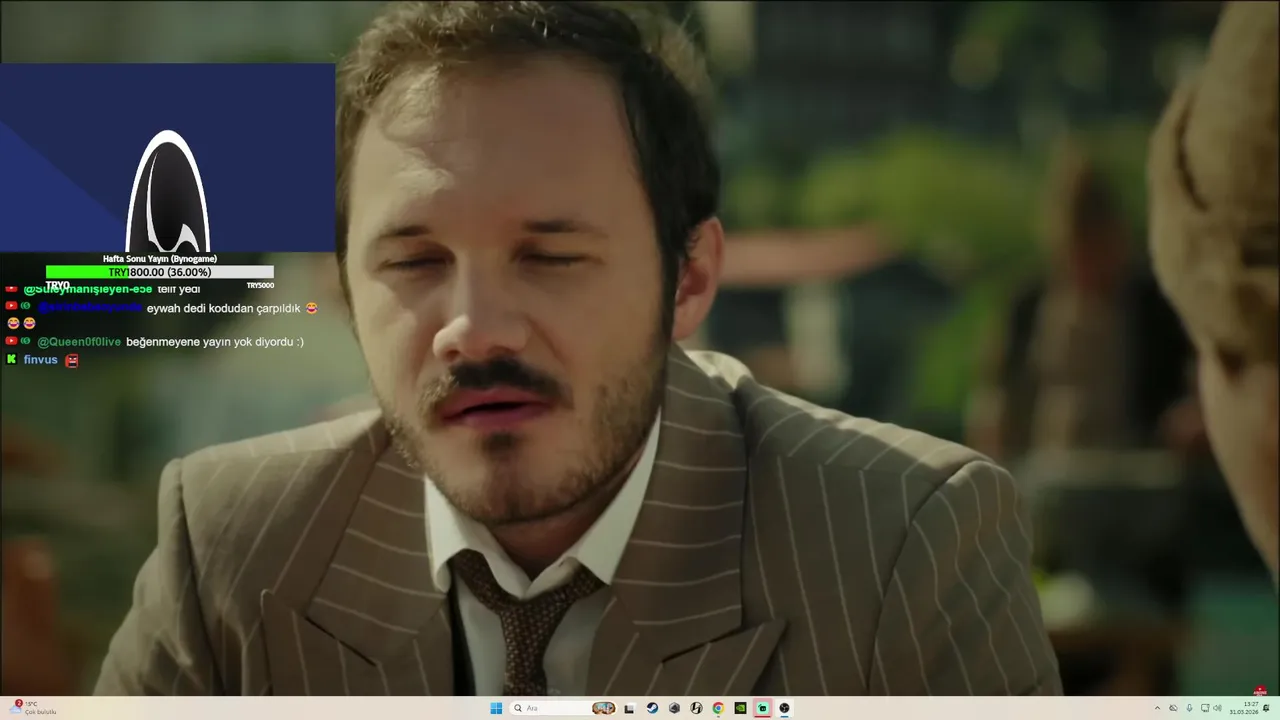Click the donation goal progress bar
The width and height of the screenshot is (1280, 720).
coord(159,272)
